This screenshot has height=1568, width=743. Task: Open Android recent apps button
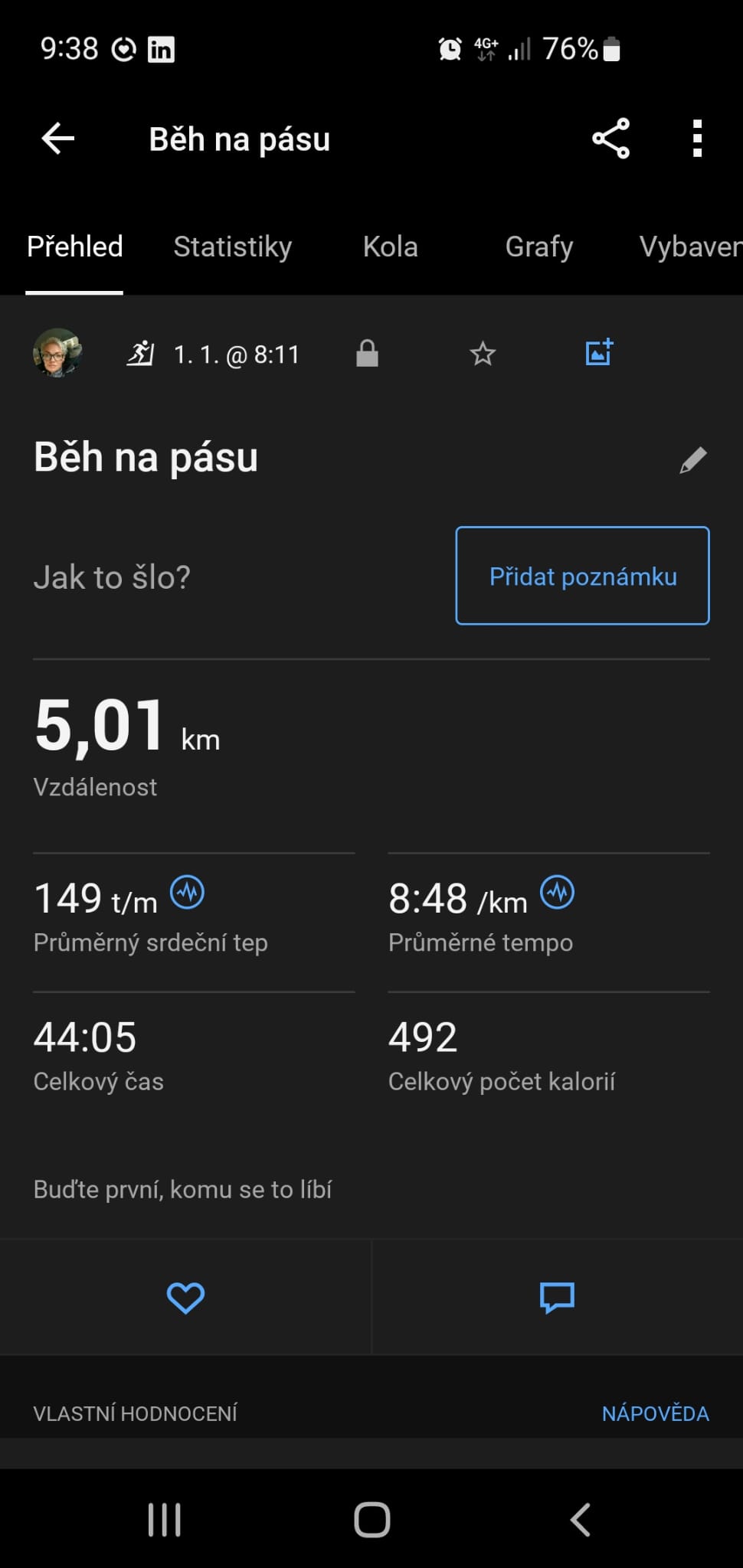[164, 1520]
